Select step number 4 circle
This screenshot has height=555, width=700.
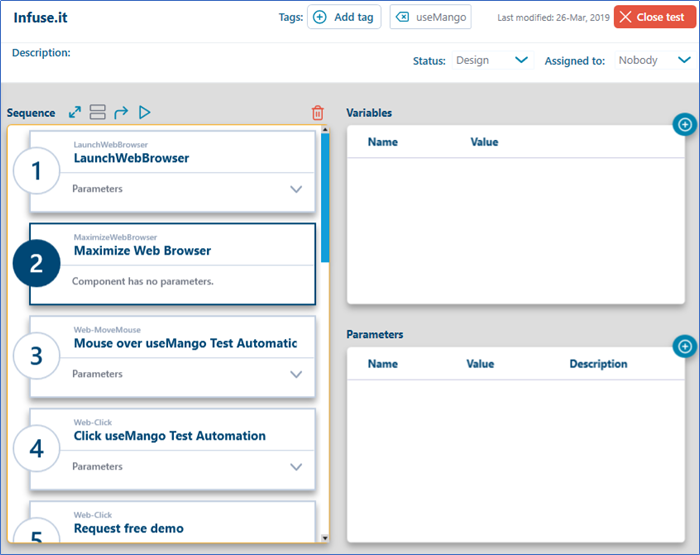(x=37, y=449)
